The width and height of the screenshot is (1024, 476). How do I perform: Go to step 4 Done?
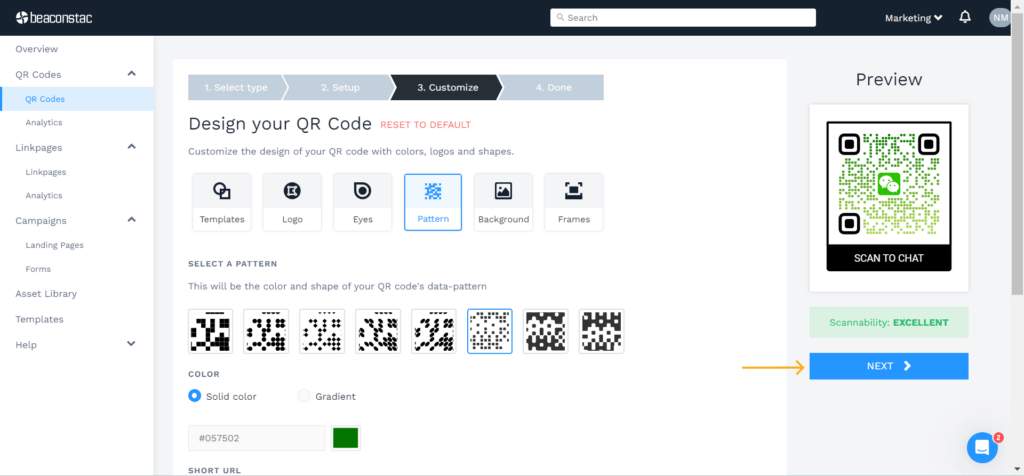[553, 87]
